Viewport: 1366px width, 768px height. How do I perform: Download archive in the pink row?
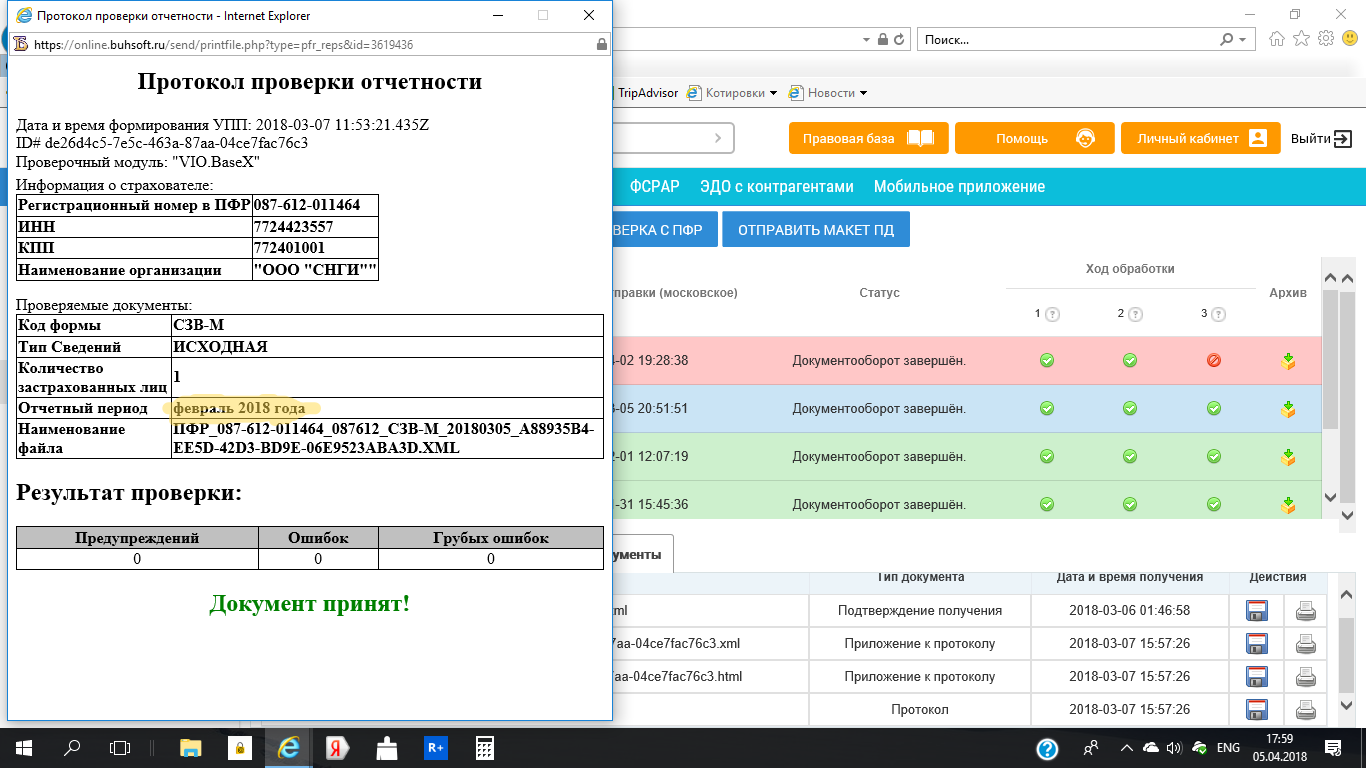(1288, 361)
